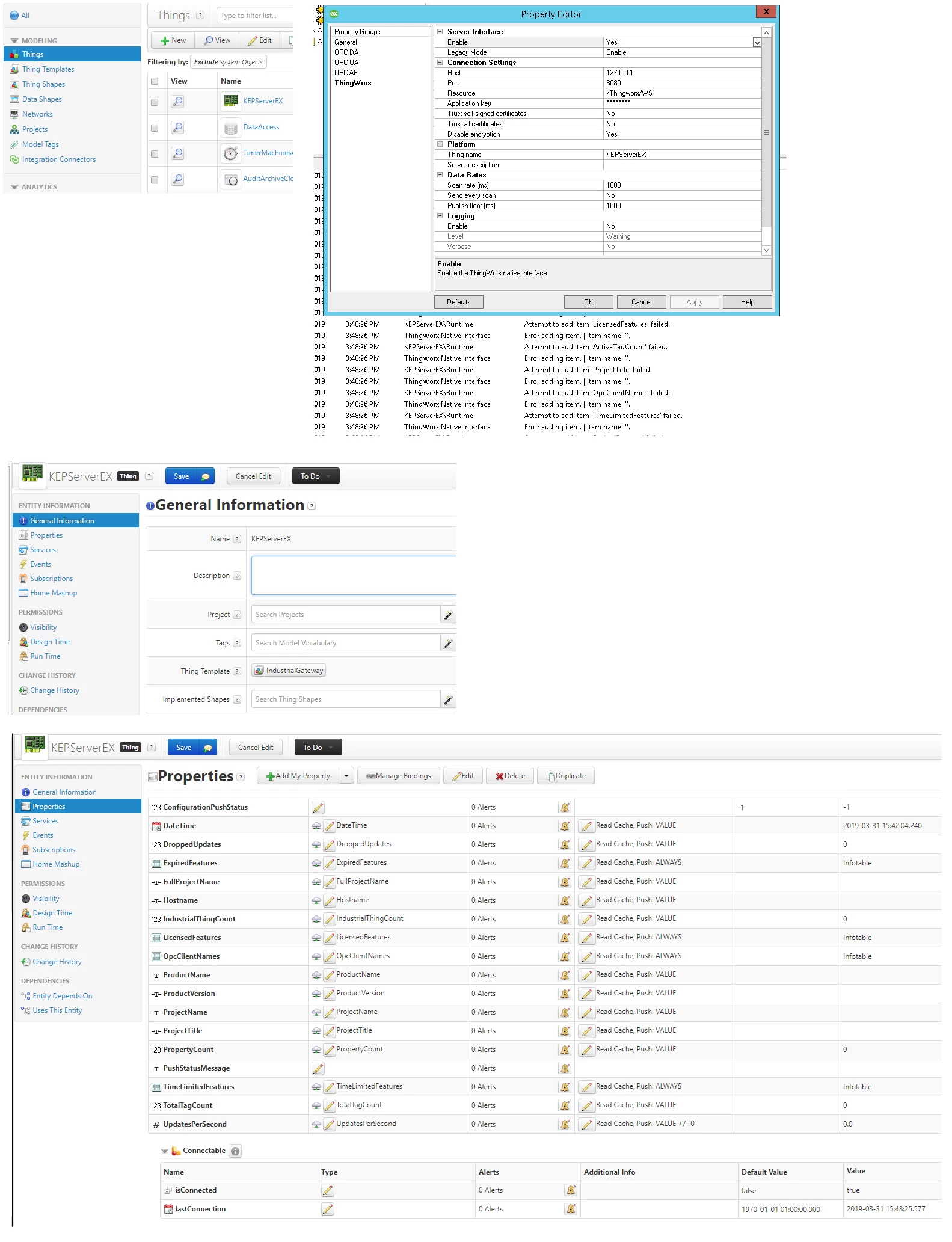The image size is (952, 1242).
Task: Click the Properties heading help icon
Action: click(x=241, y=777)
